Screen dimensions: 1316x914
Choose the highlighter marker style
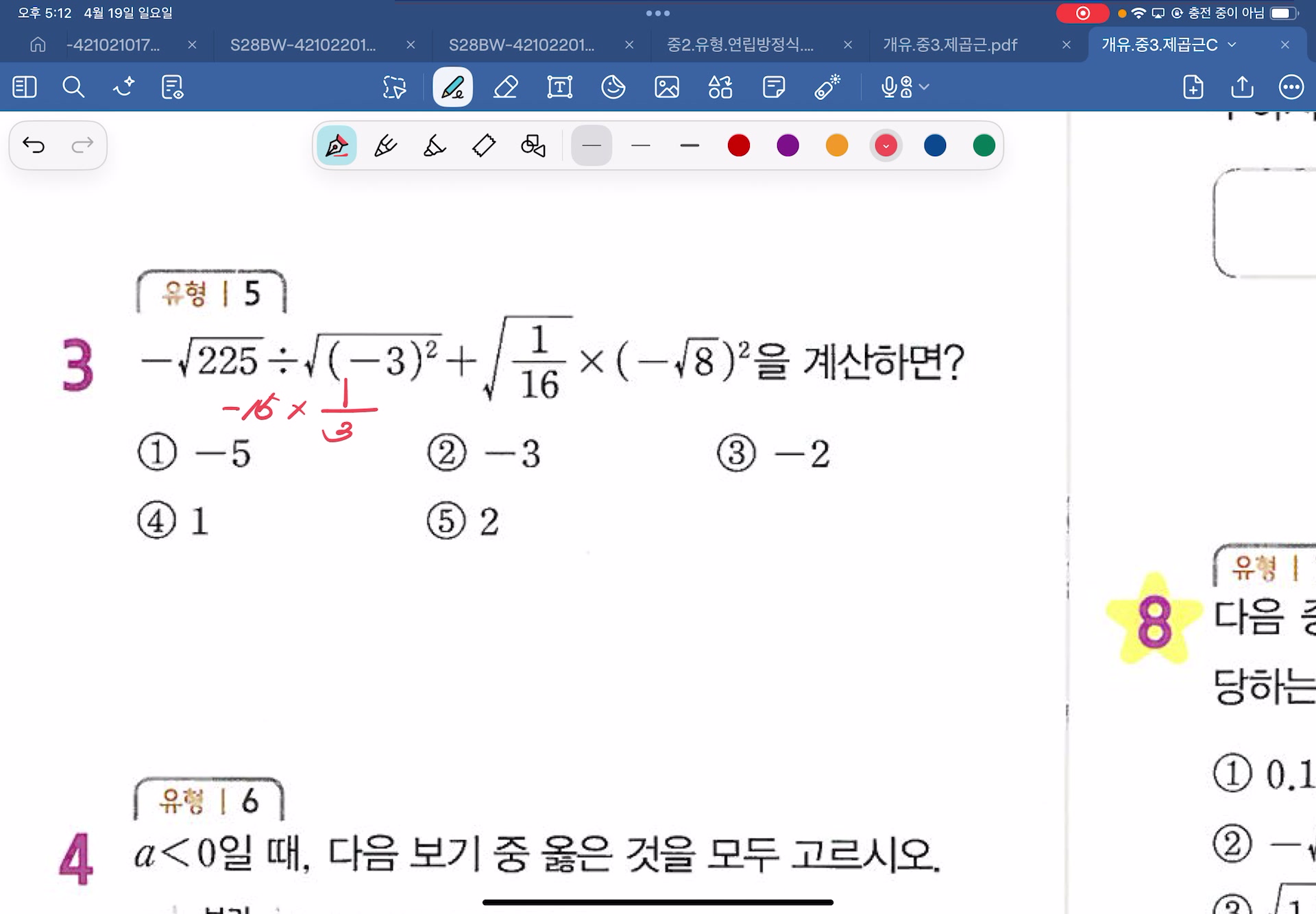[x=484, y=145]
